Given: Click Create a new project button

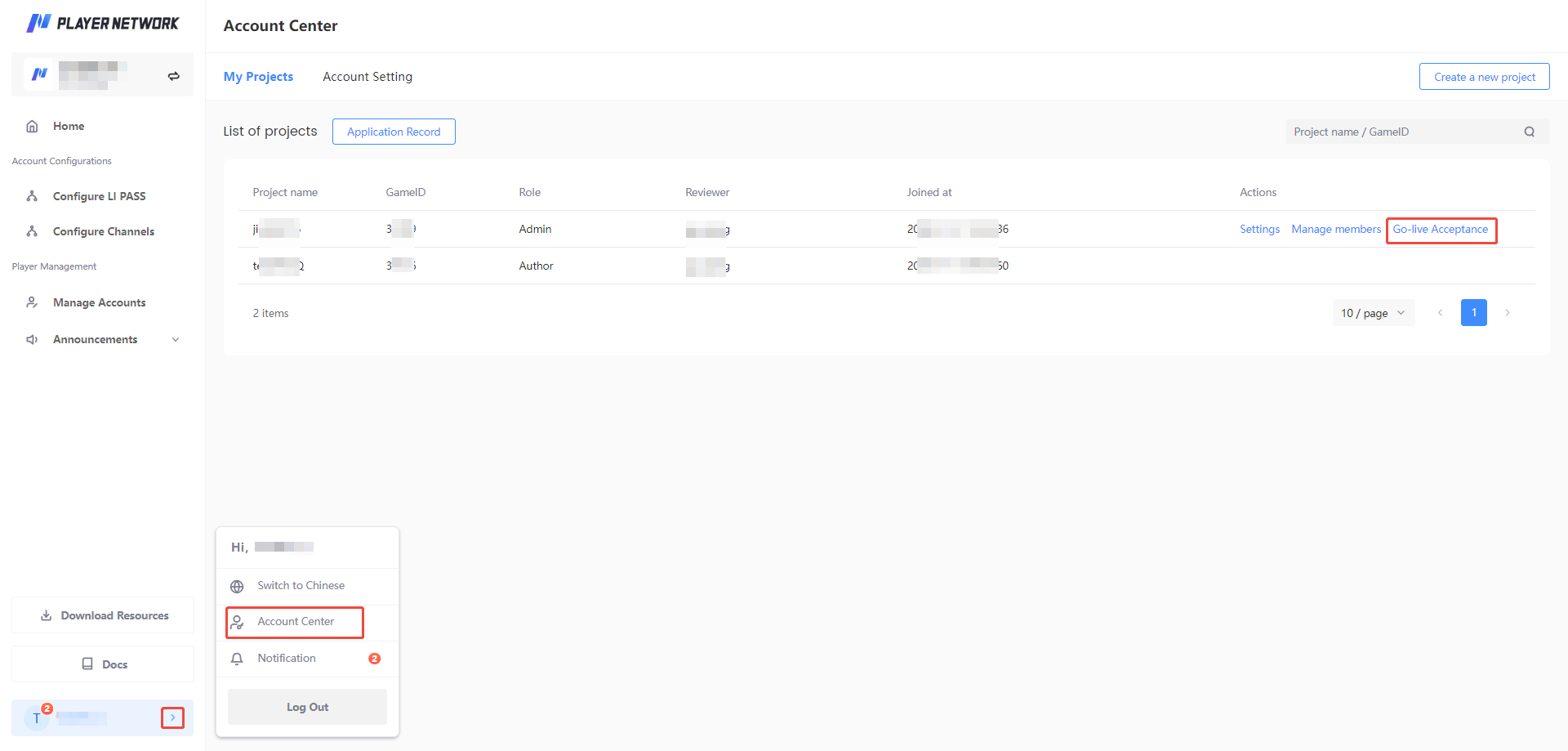Looking at the screenshot, I should [x=1484, y=77].
